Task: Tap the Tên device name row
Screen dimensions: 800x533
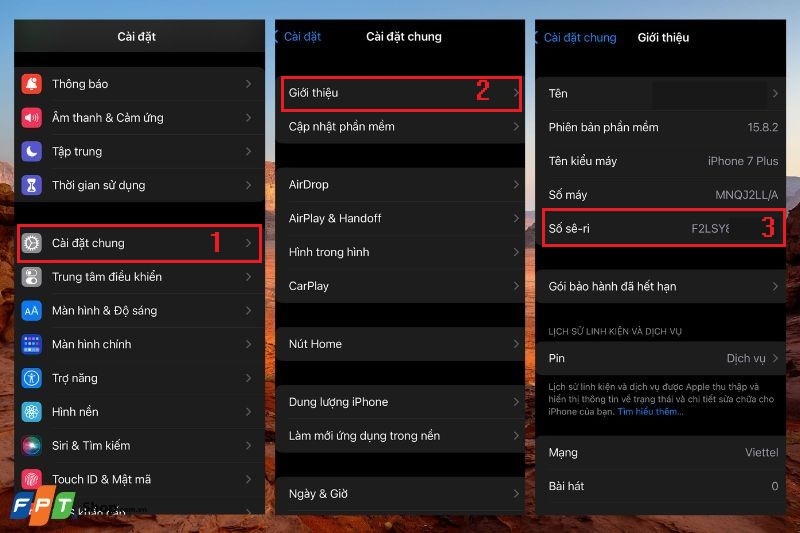Action: [661, 93]
